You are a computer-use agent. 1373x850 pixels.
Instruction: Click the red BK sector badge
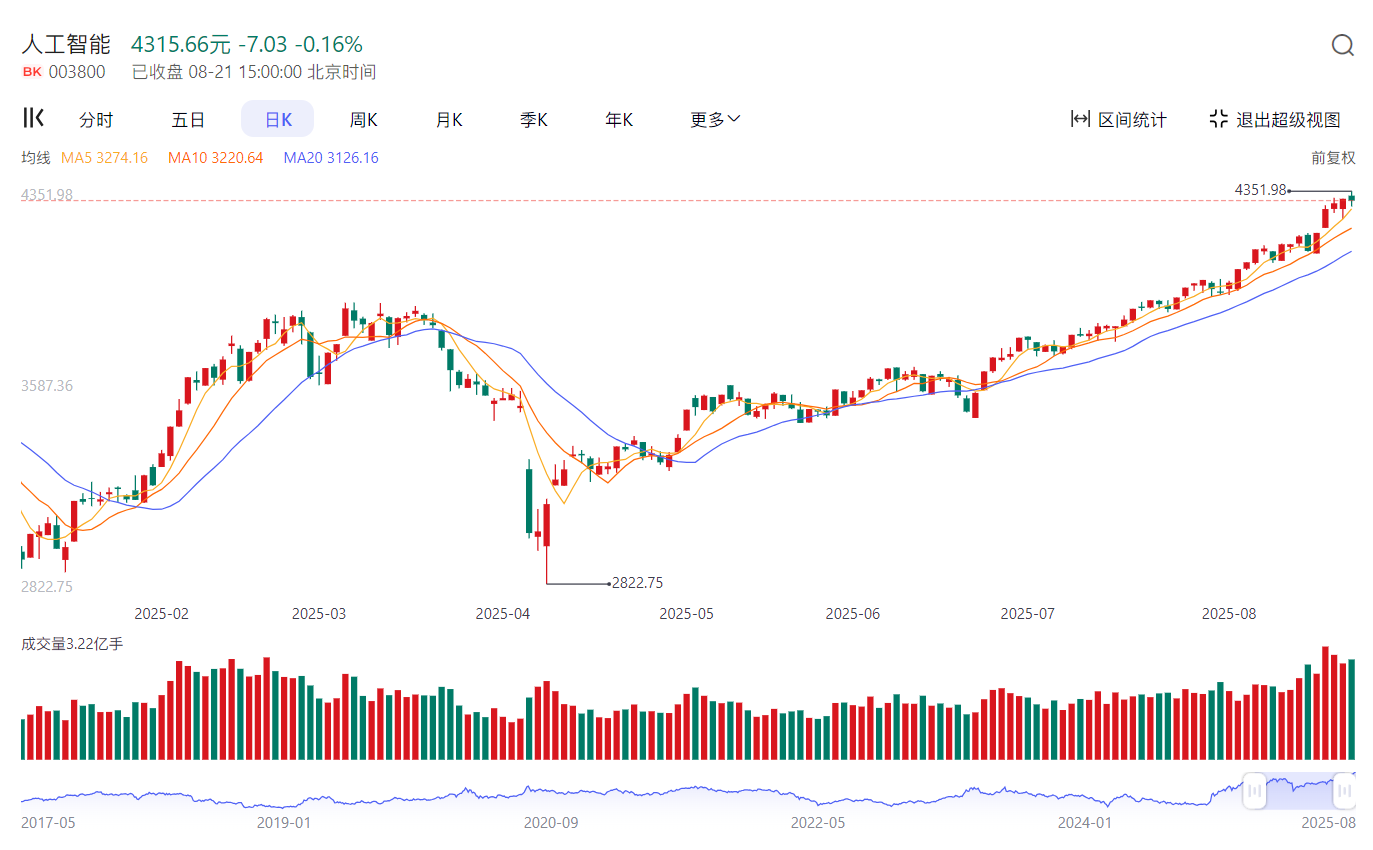(x=32, y=72)
